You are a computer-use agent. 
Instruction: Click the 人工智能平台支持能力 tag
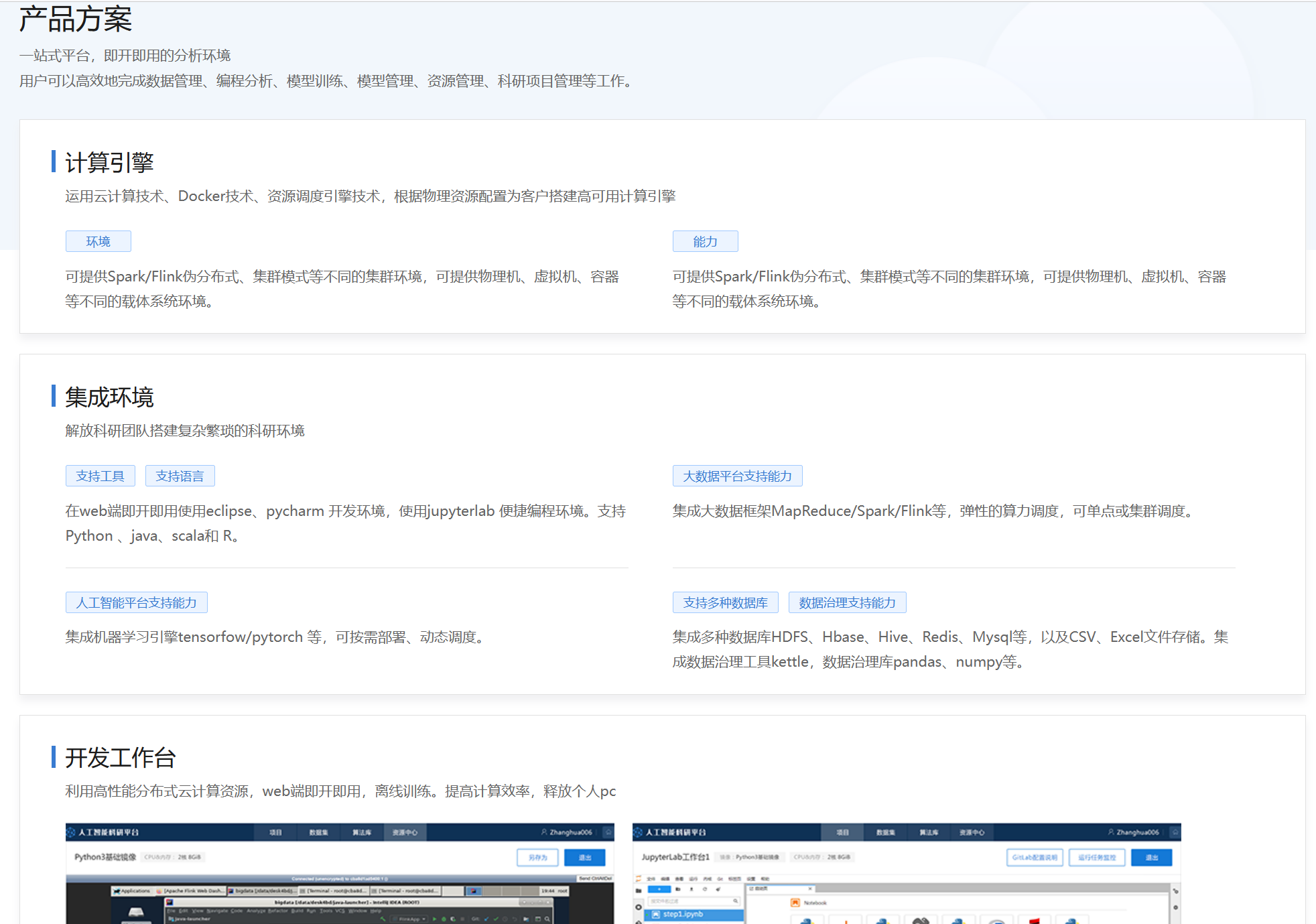coord(137,602)
